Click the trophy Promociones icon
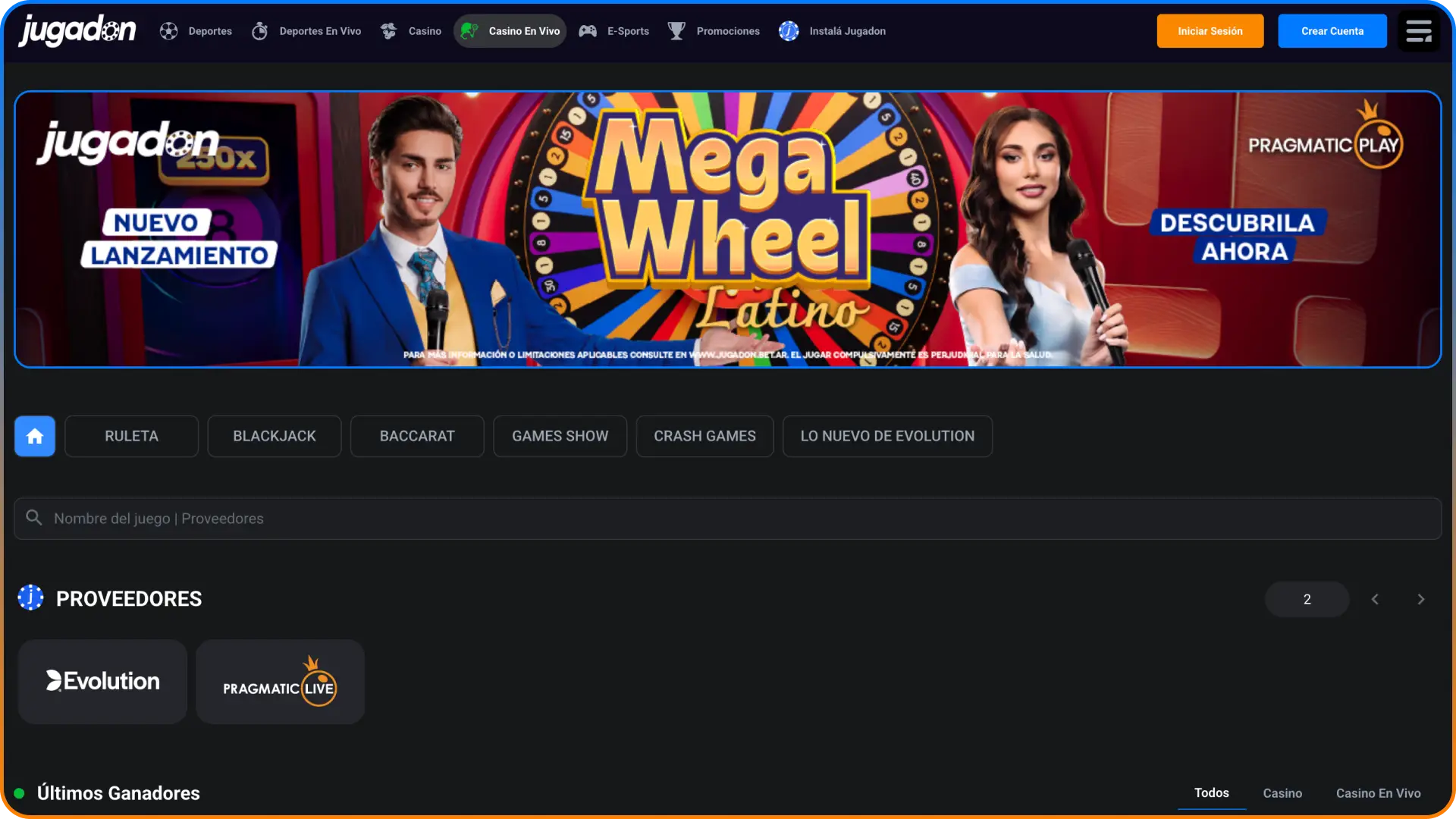Screen dimensions: 1456x819 click(x=676, y=31)
